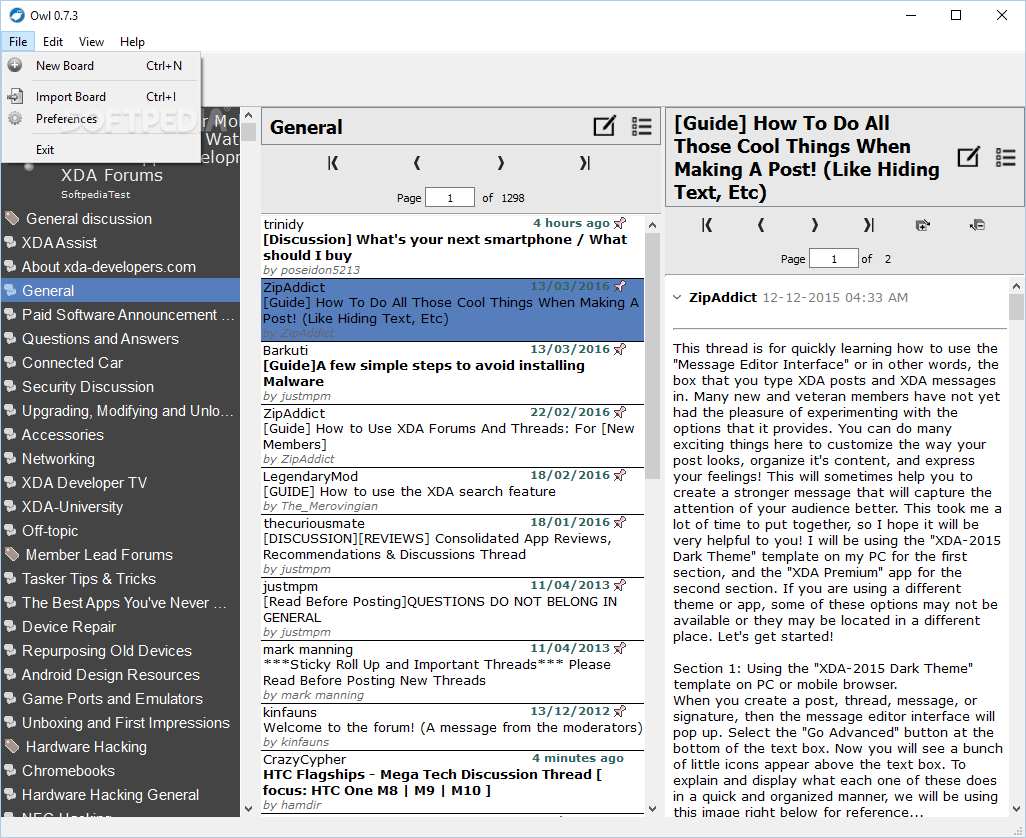Open CrazyCypher's HTC Flagships discussion thread

point(453,782)
